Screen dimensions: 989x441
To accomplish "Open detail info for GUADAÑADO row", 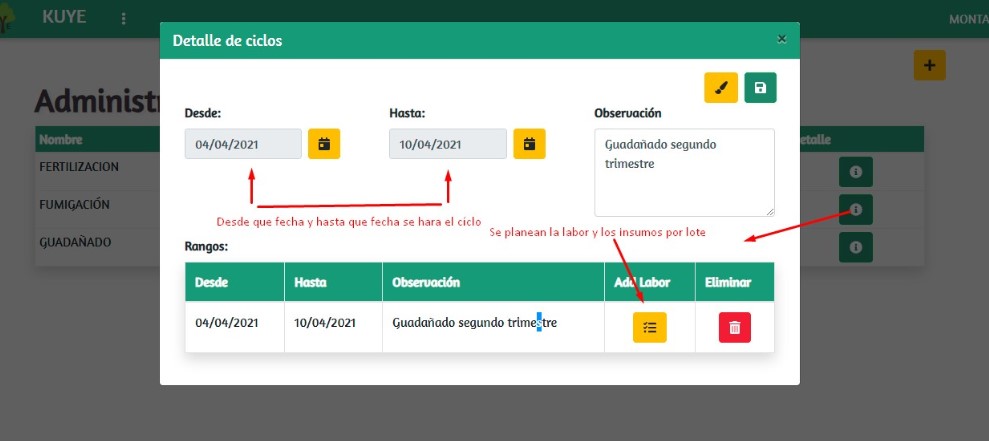I will [855, 246].
